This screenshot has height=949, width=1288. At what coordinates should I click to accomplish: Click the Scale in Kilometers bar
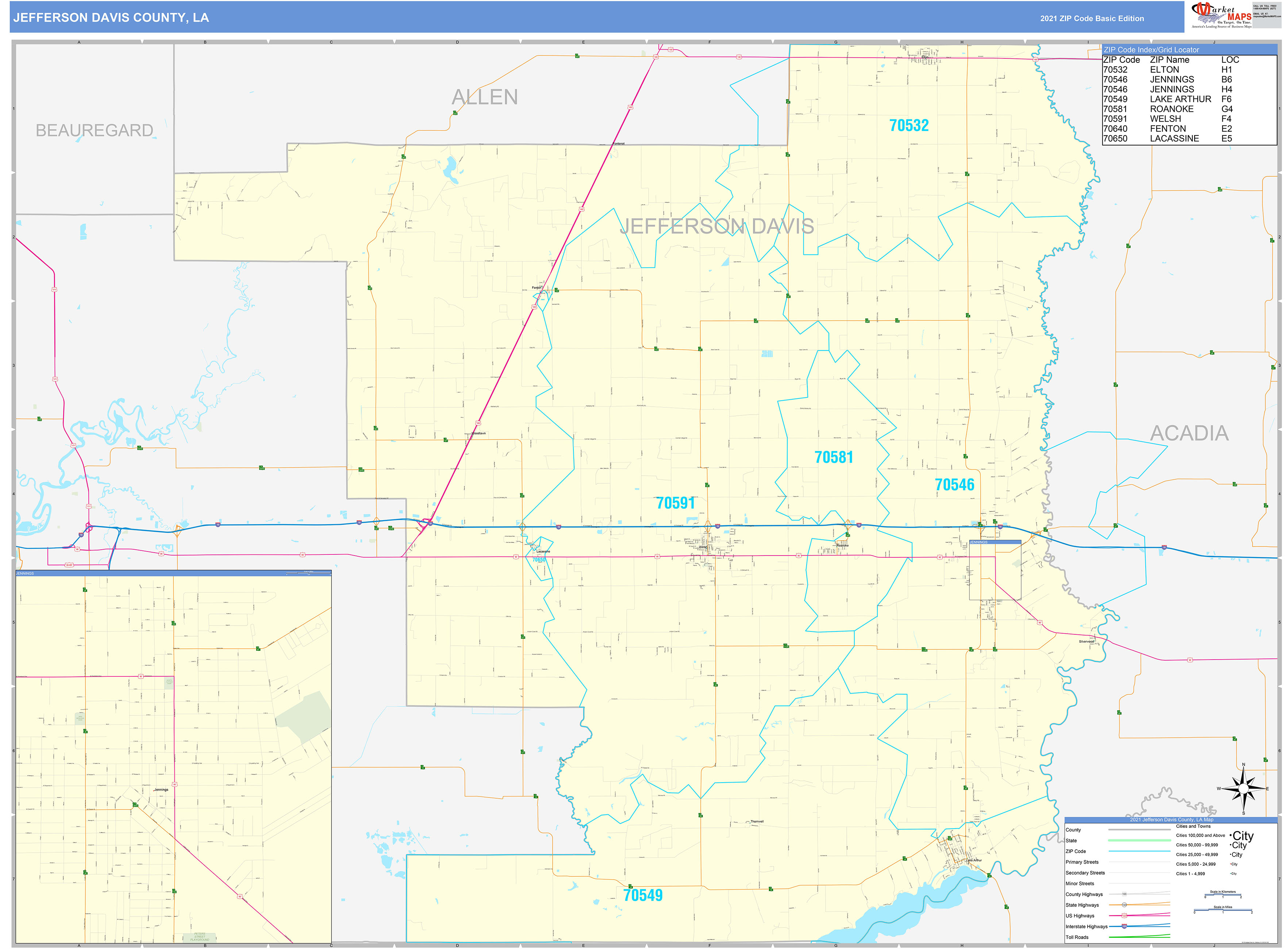(x=1223, y=895)
